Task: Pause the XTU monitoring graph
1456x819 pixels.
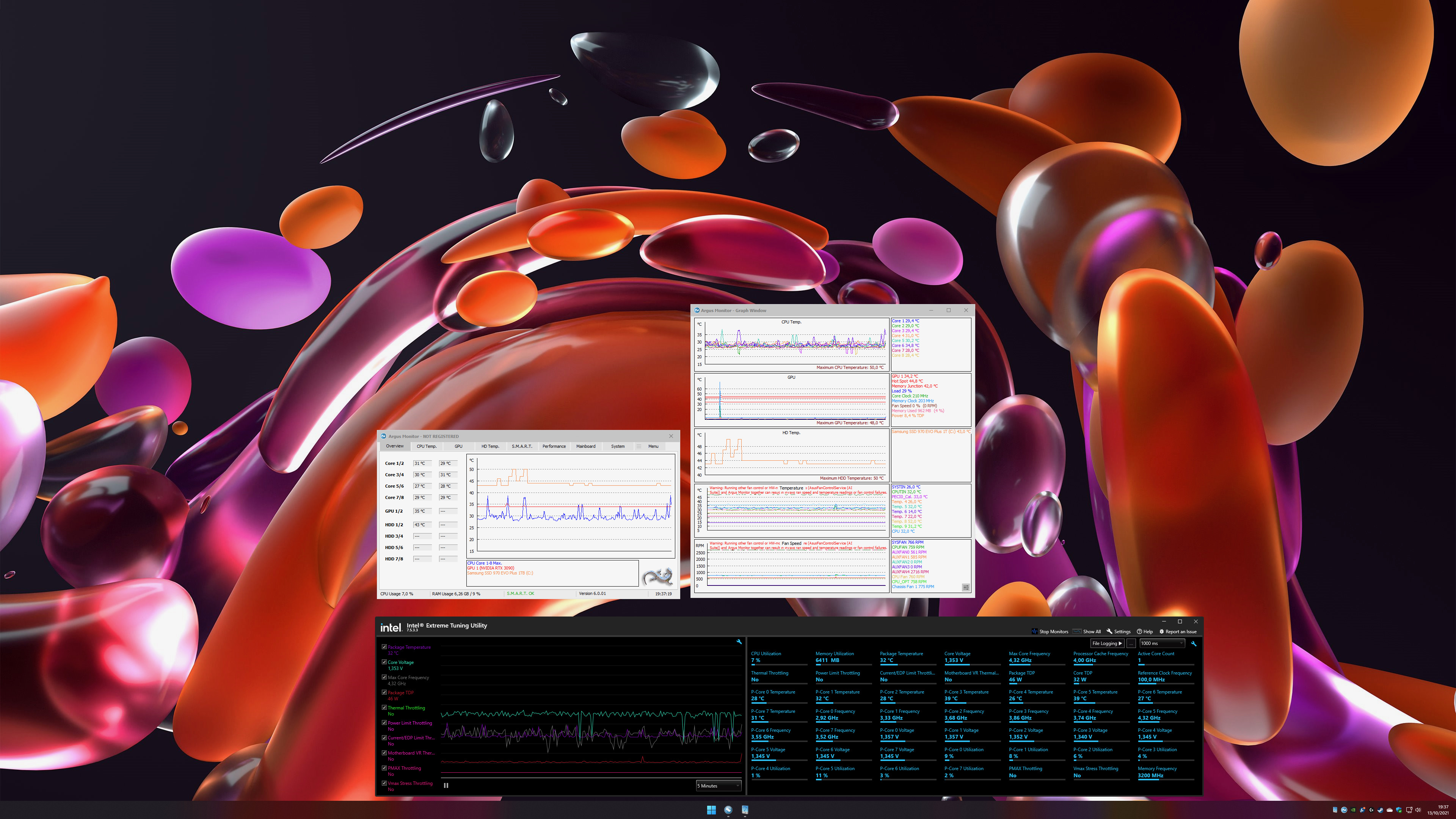Action: coord(446,785)
